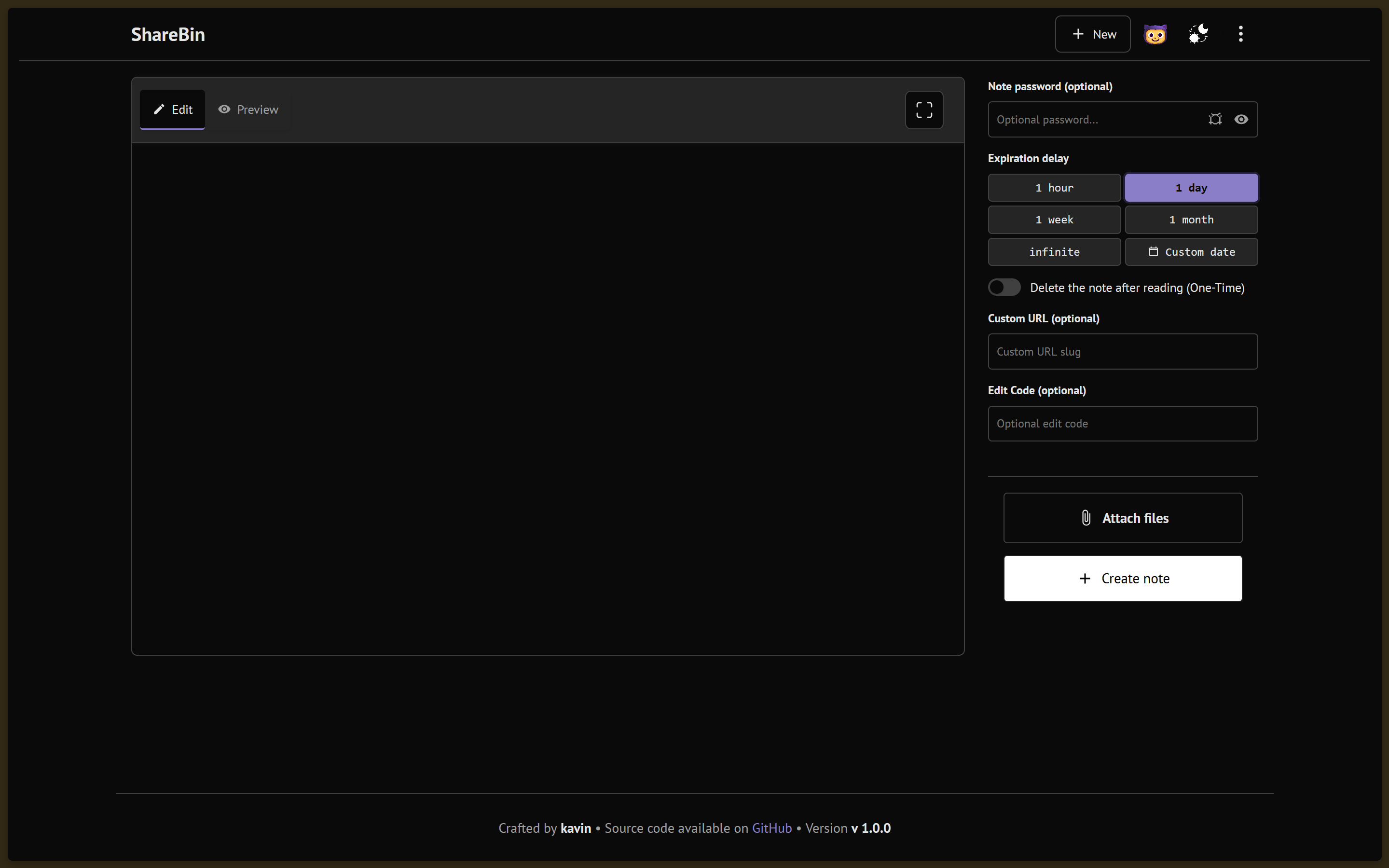The width and height of the screenshot is (1389, 868).
Task: Select infinite expiration
Action: (x=1054, y=252)
